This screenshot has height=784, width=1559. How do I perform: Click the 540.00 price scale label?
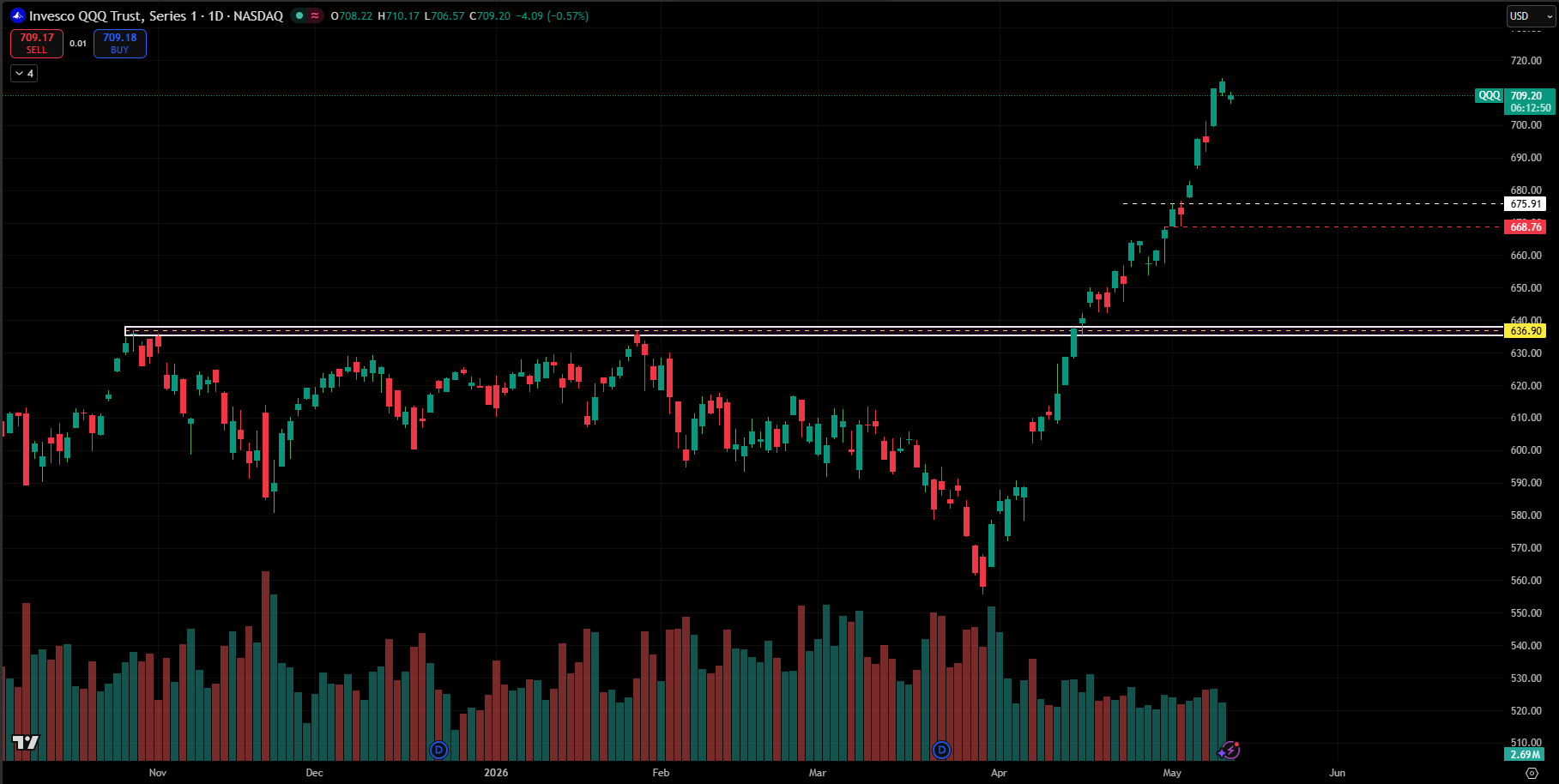pyautogui.click(x=1526, y=646)
